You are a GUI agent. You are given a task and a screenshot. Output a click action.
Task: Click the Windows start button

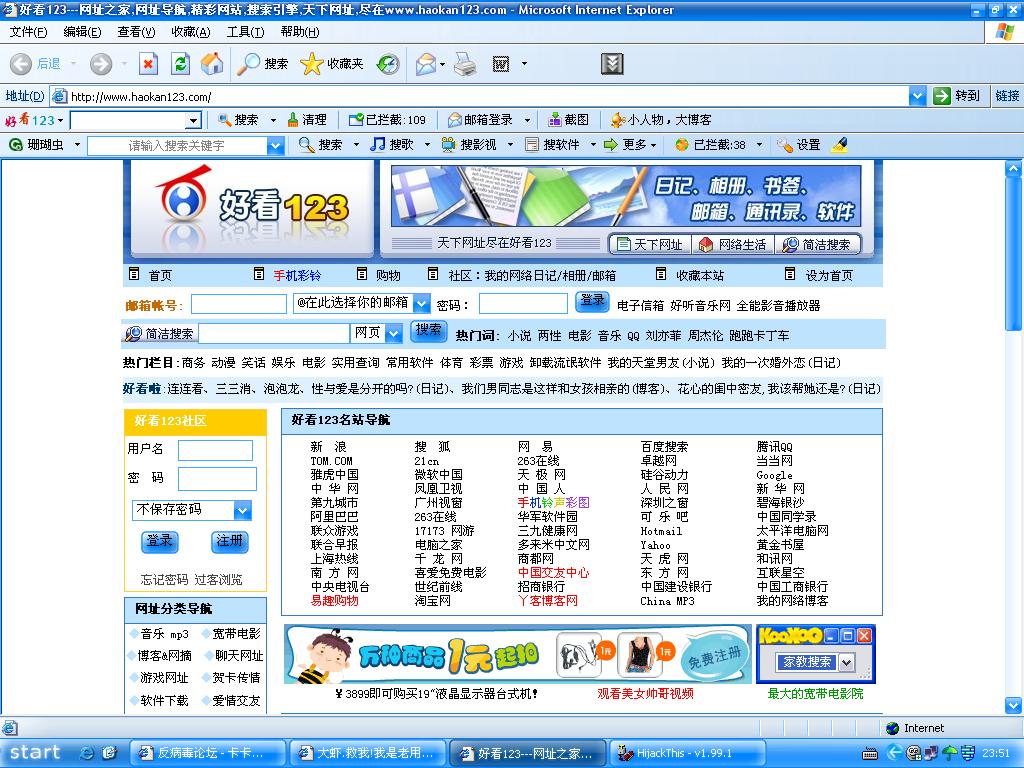pyautogui.click(x=35, y=752)
